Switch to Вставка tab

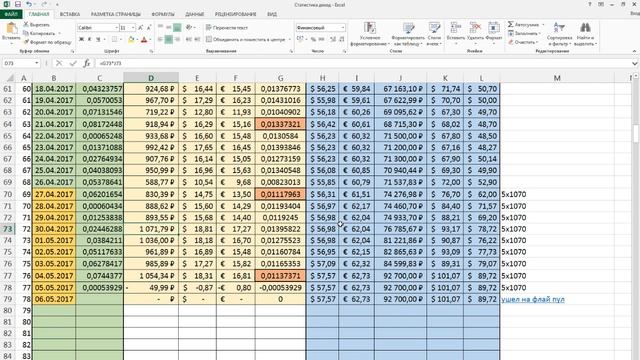coord(70,14)
